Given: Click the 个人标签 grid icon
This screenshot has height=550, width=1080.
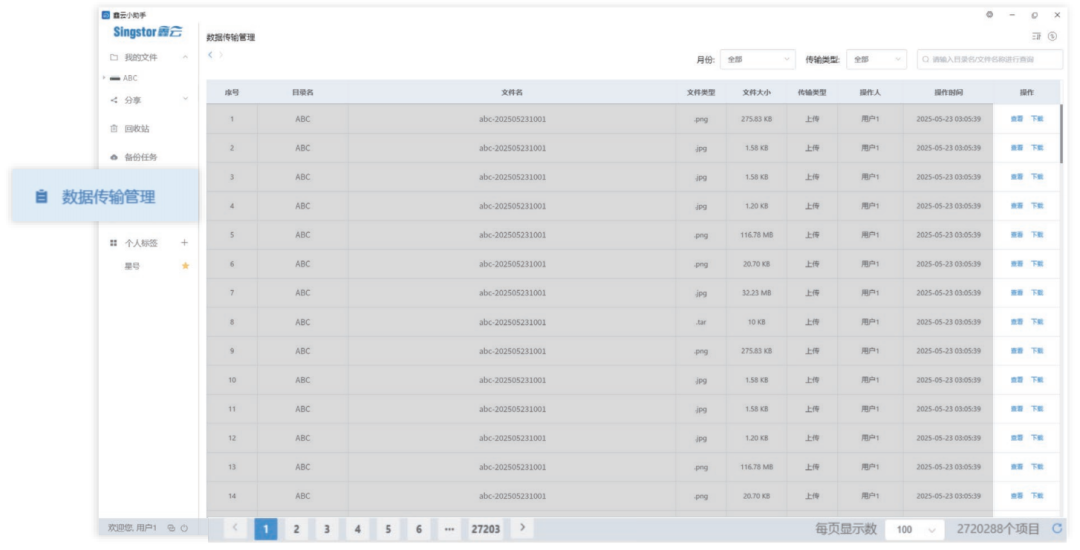Looking at the screenshot, I should [114, 243].
